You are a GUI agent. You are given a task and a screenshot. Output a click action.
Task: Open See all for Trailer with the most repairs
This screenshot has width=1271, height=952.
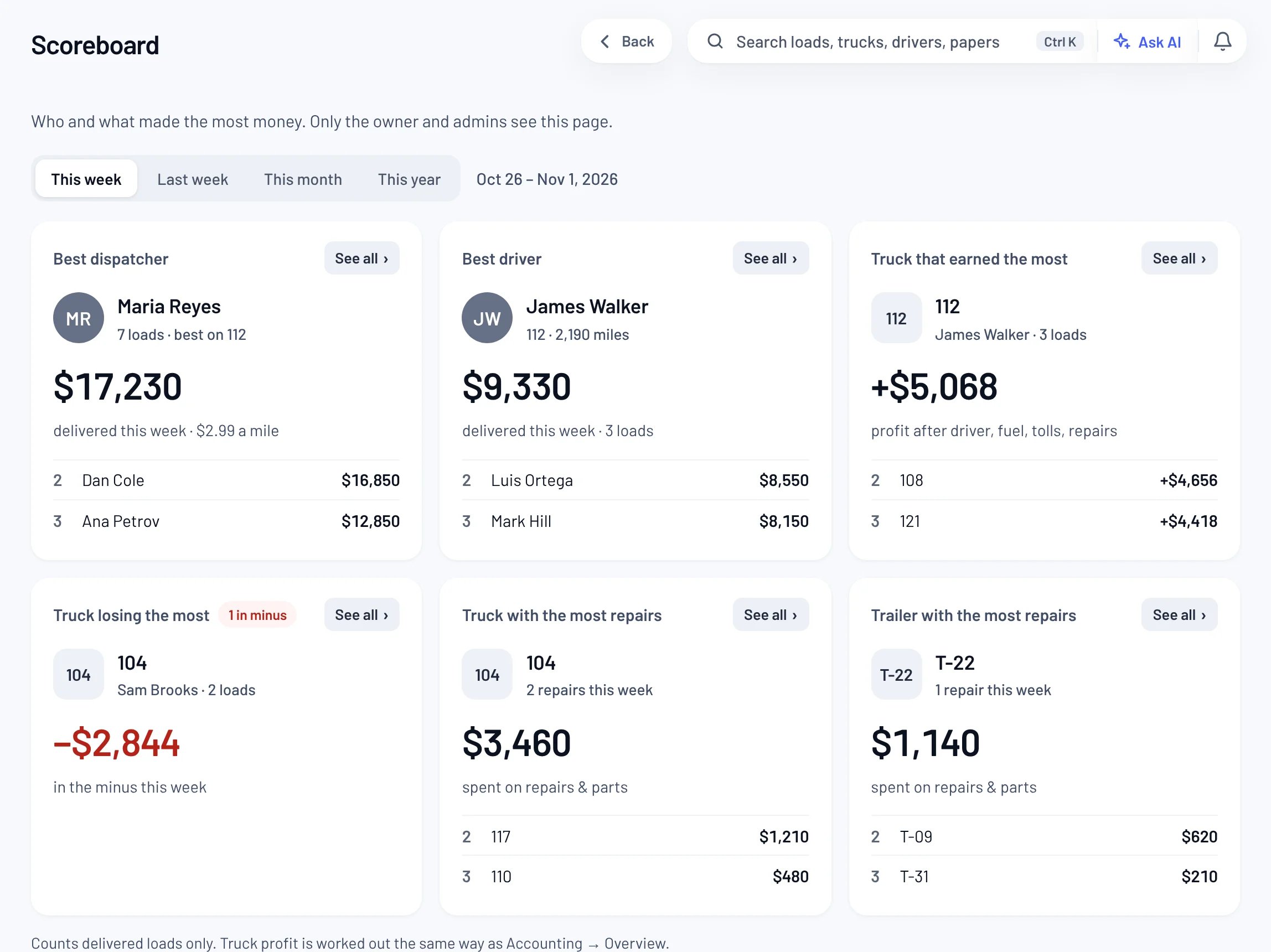point(1179,615)
